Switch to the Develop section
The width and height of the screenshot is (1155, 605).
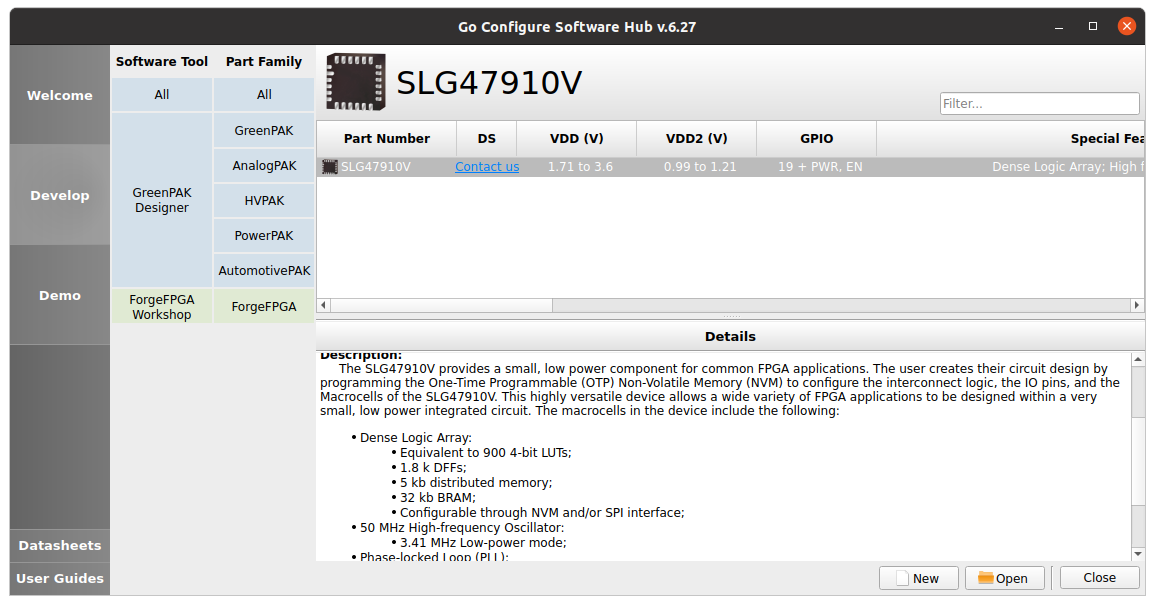(60, 195)
